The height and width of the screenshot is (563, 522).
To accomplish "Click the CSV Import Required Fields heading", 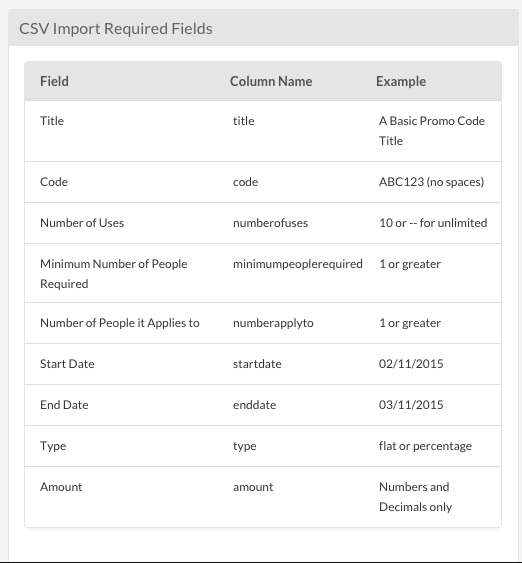I will [116, 29].
